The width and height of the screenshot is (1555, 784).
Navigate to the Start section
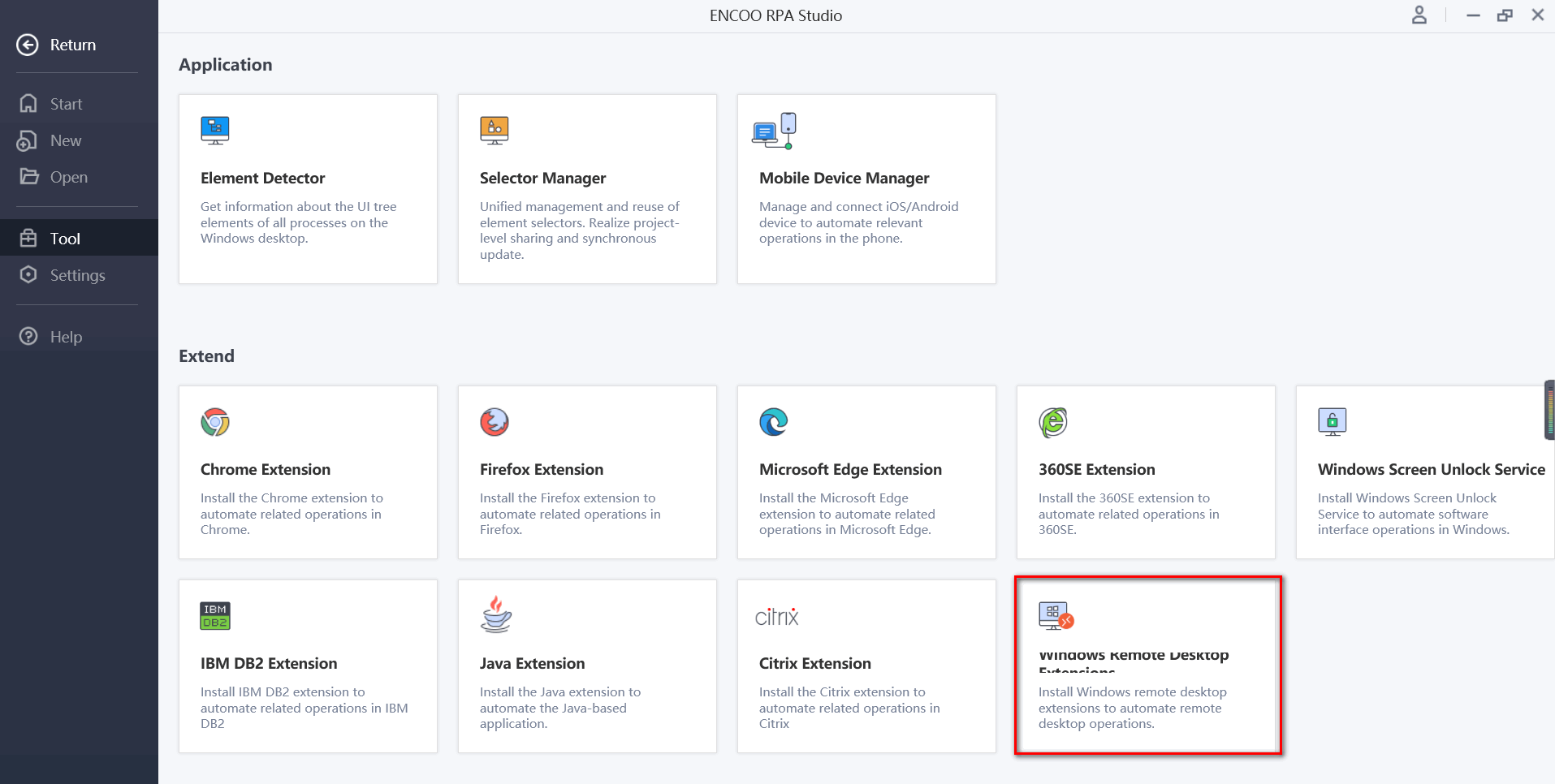coord(65,103)
